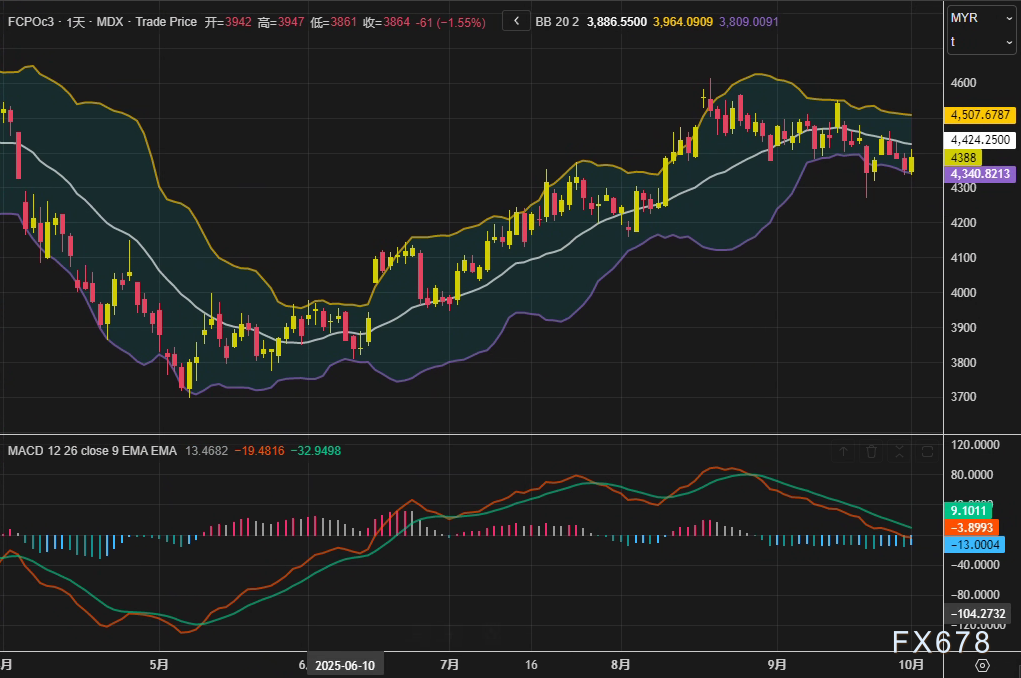Collapse the MACD pane
This screenshot has width=1021, height=678.
[899, 452]
